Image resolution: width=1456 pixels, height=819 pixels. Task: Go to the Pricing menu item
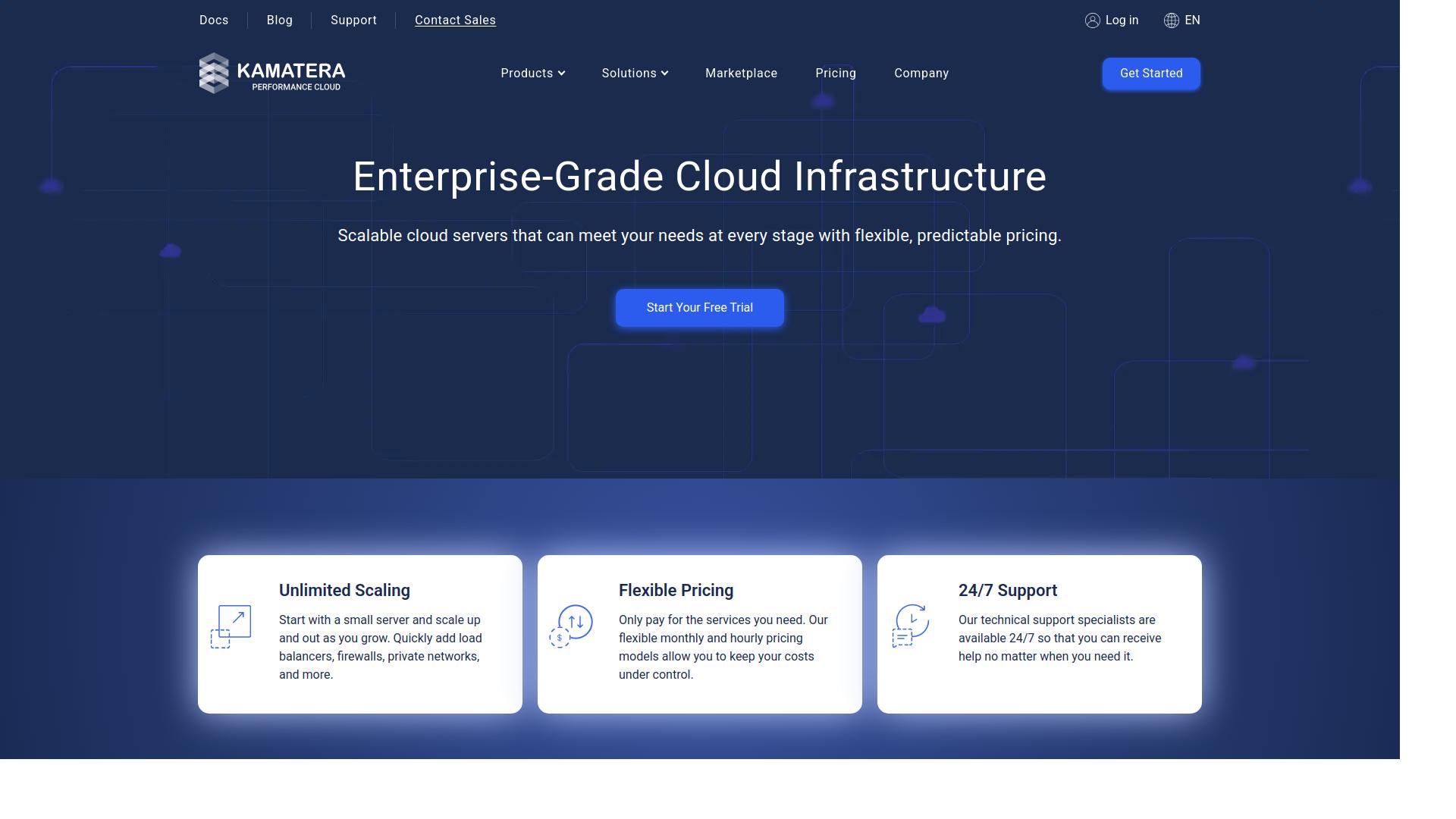pyautogui.click(x=836, y=74)
